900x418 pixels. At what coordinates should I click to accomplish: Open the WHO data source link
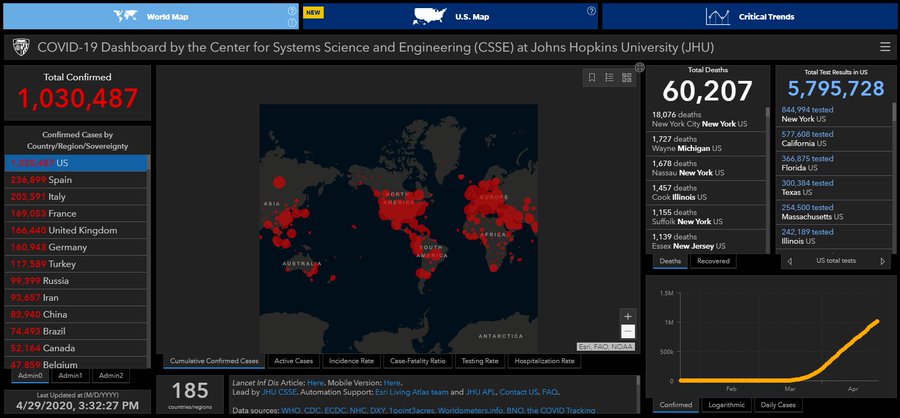coord(291,411)
